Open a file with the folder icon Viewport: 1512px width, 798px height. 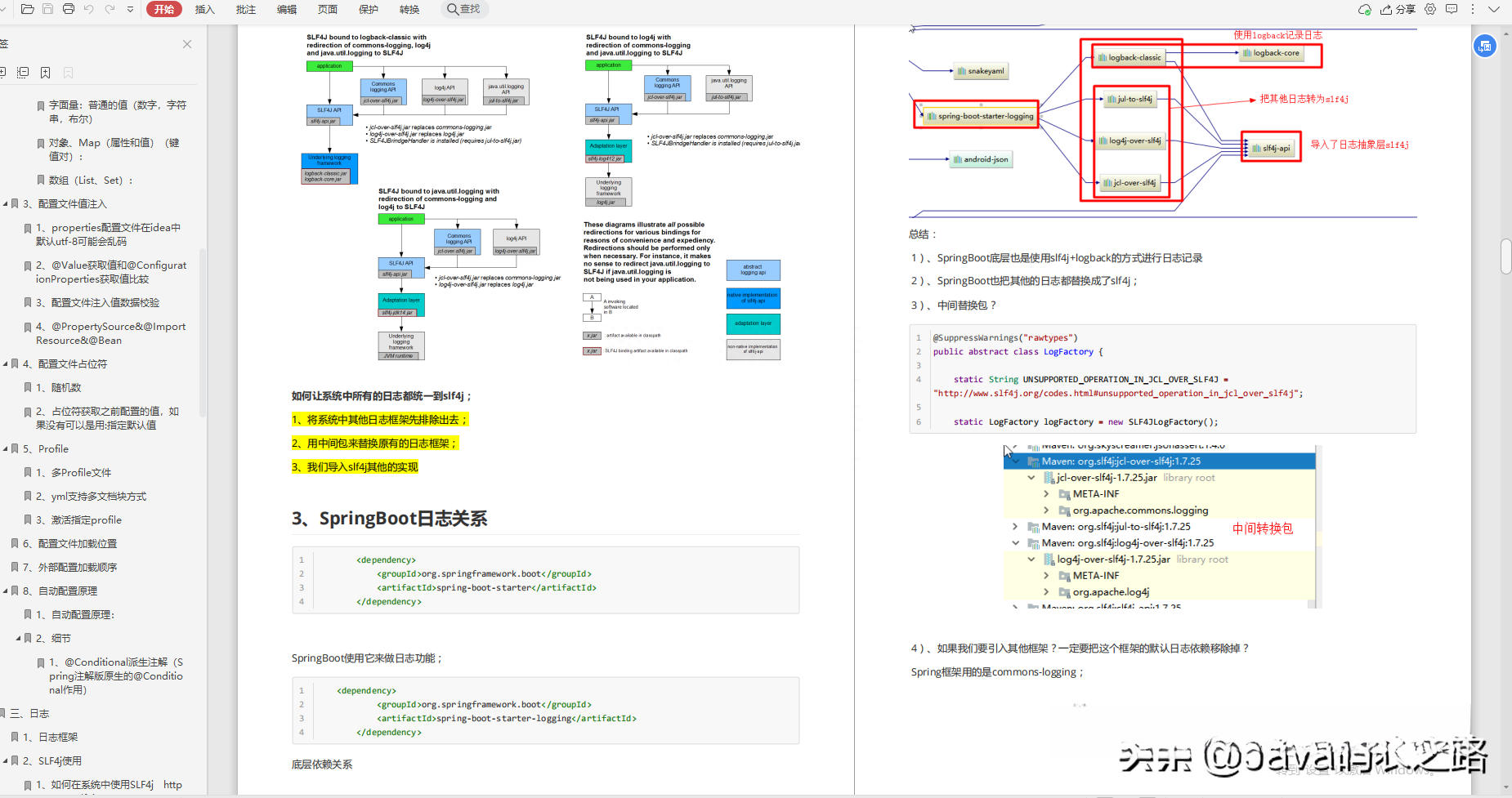click(27, 9)
